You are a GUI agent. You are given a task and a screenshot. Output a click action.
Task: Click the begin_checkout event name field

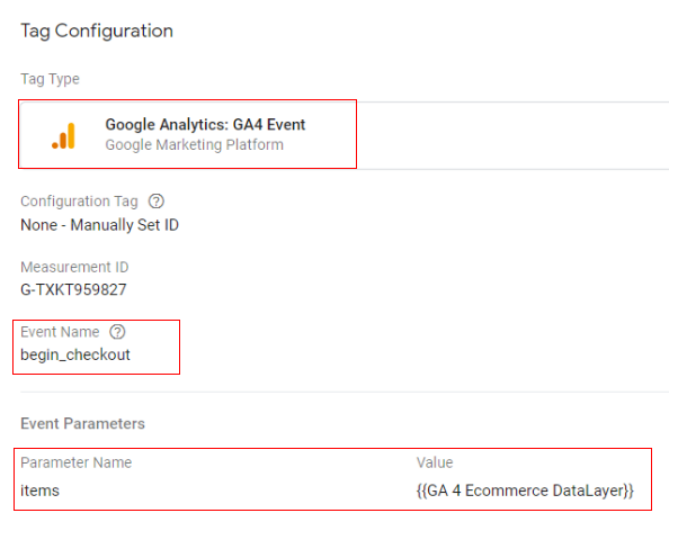click(75, 355)
